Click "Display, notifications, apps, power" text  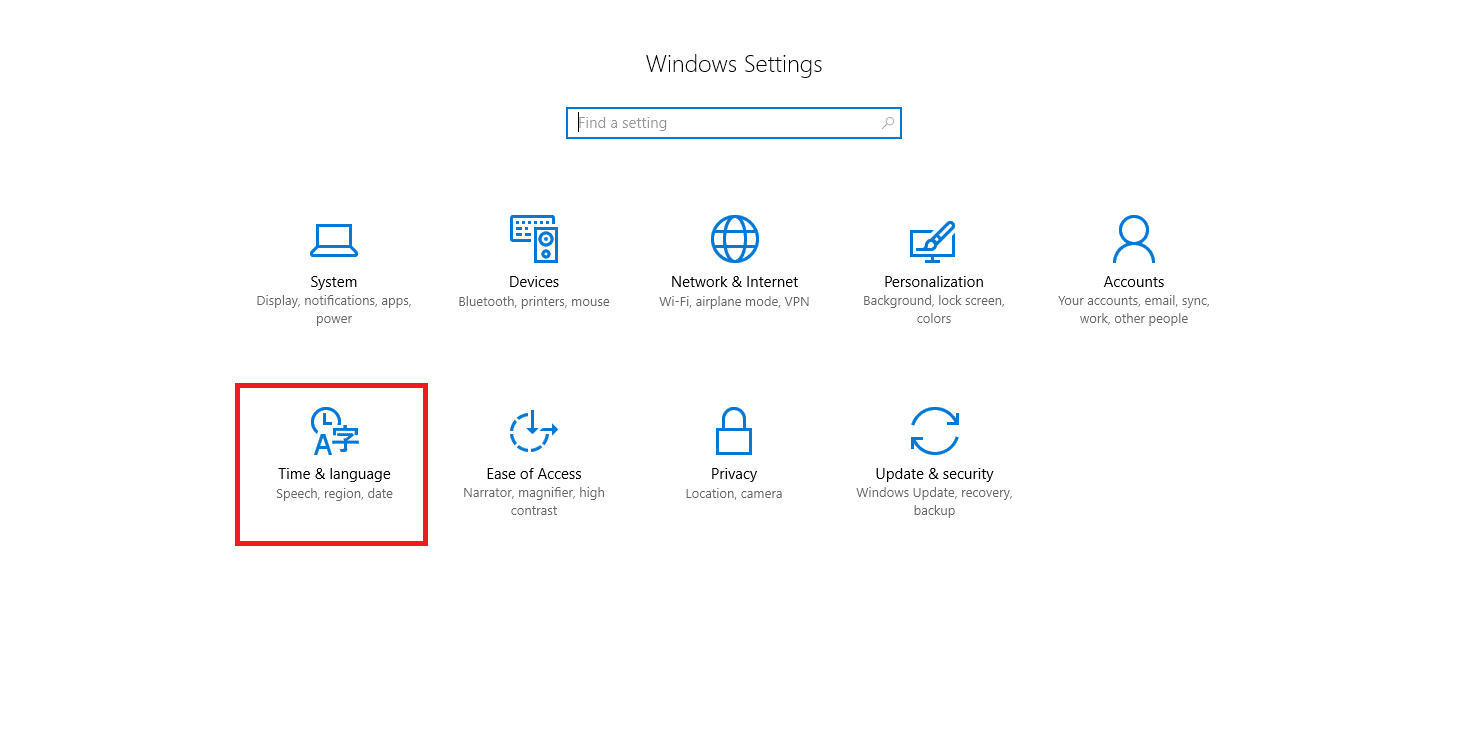coord(334,310)
